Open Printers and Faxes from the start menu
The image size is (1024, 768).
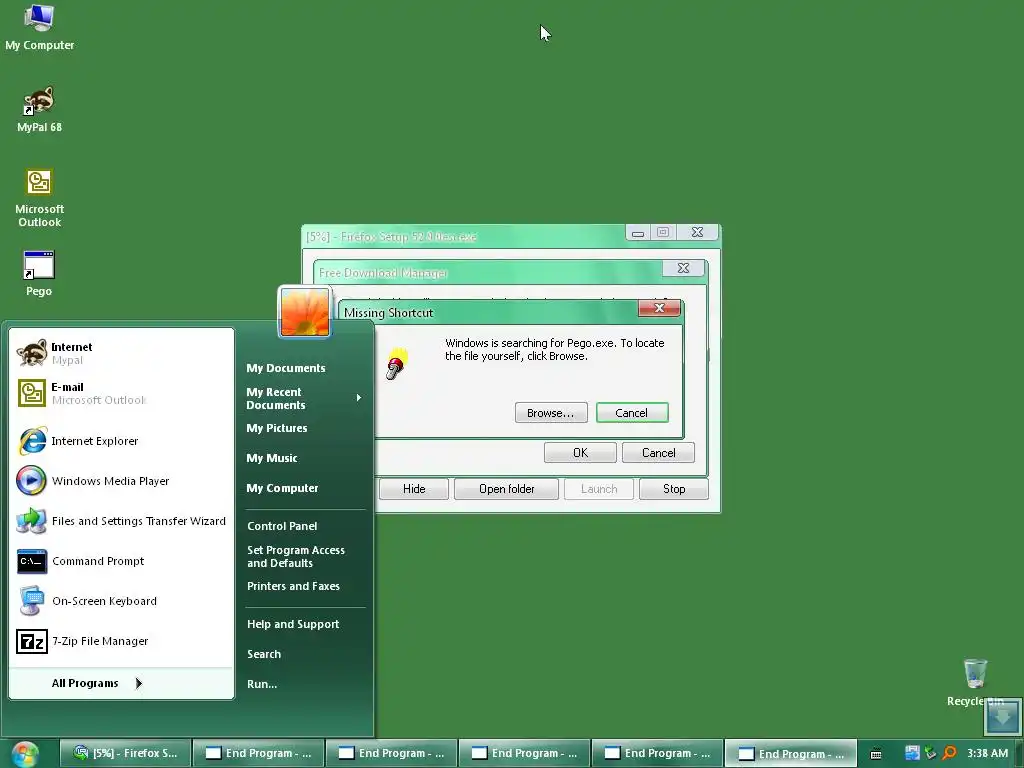pos(293,586)
